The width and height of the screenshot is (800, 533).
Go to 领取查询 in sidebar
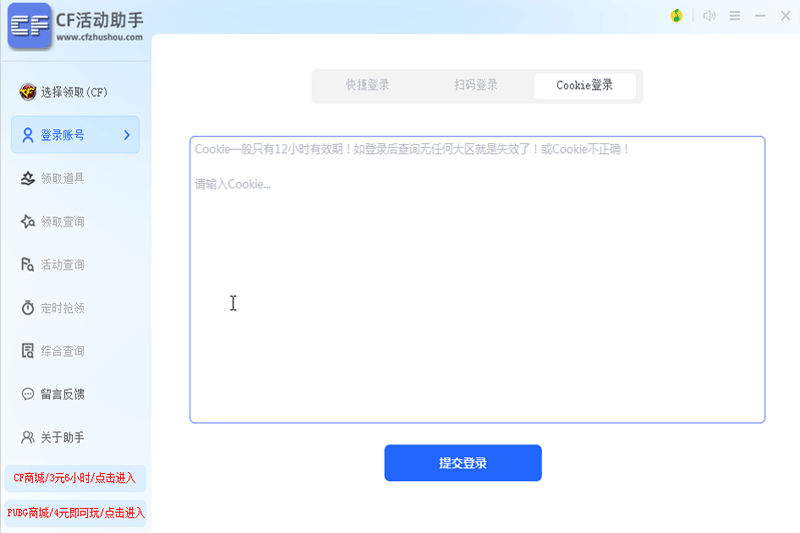76,221
